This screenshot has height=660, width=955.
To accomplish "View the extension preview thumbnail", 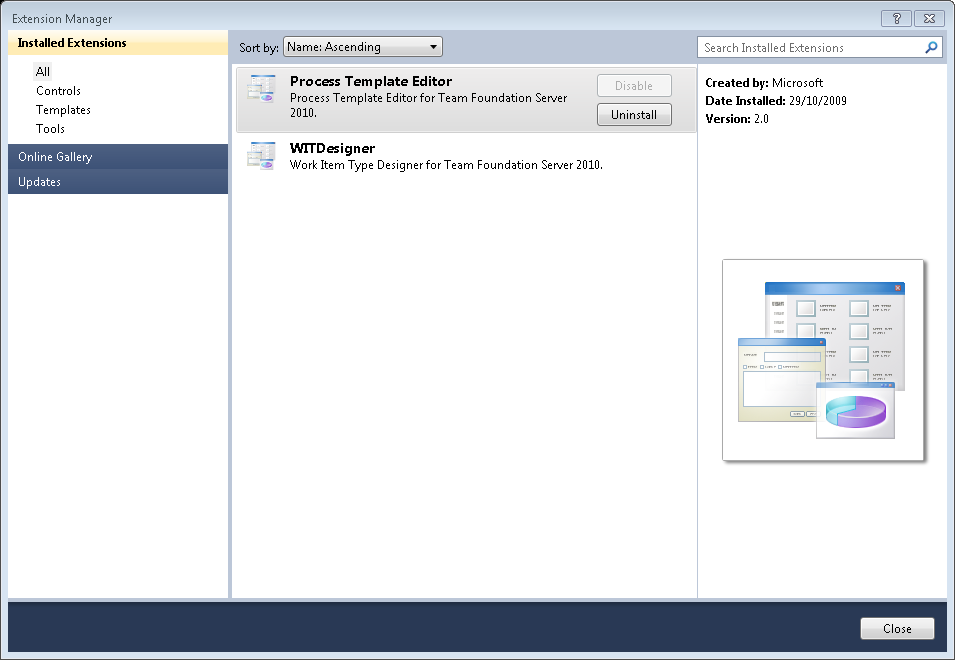I will (x=822, y=360).
